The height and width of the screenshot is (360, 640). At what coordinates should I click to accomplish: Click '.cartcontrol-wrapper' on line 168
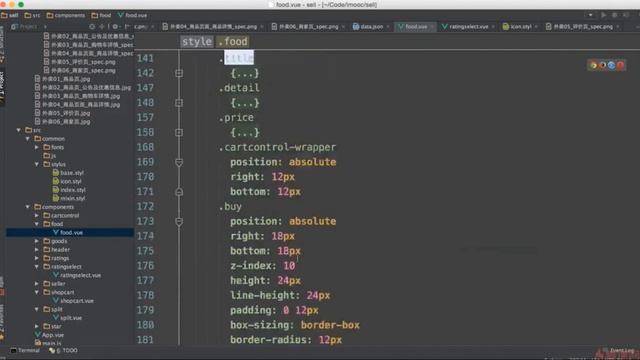[x=278, y=147]
